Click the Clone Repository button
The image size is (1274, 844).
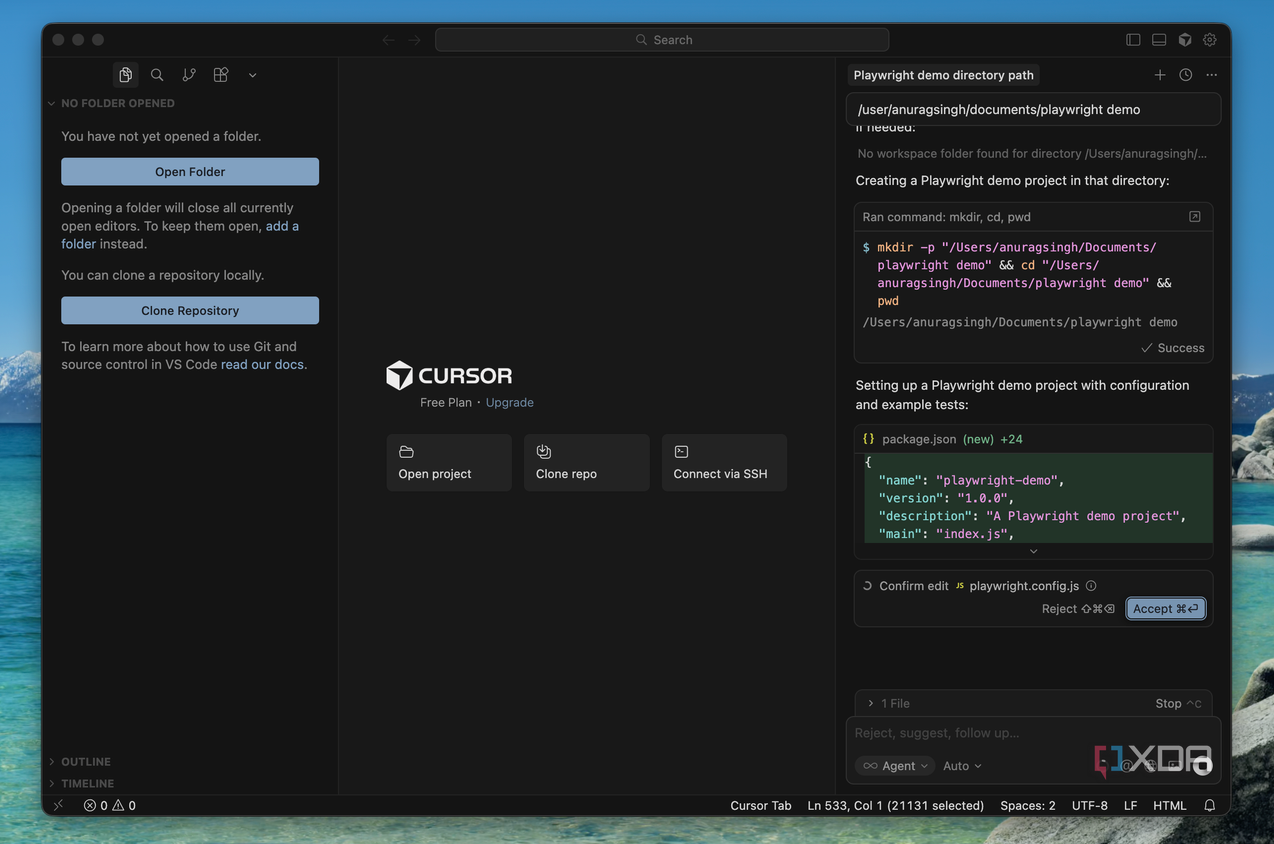[190, 311]
